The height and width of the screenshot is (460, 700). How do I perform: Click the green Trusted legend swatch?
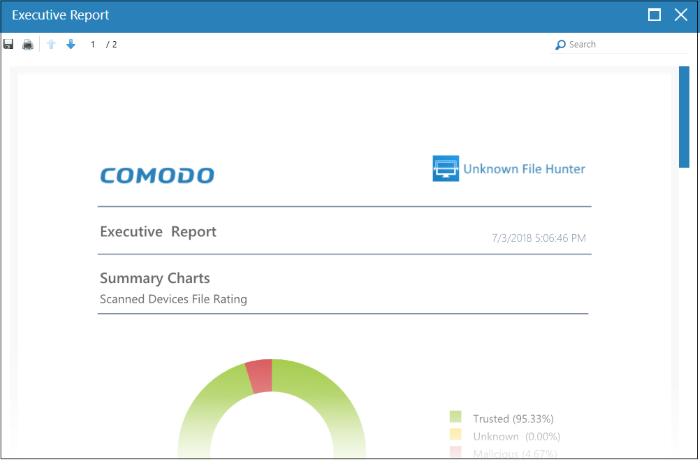click(x=455, y=417)
